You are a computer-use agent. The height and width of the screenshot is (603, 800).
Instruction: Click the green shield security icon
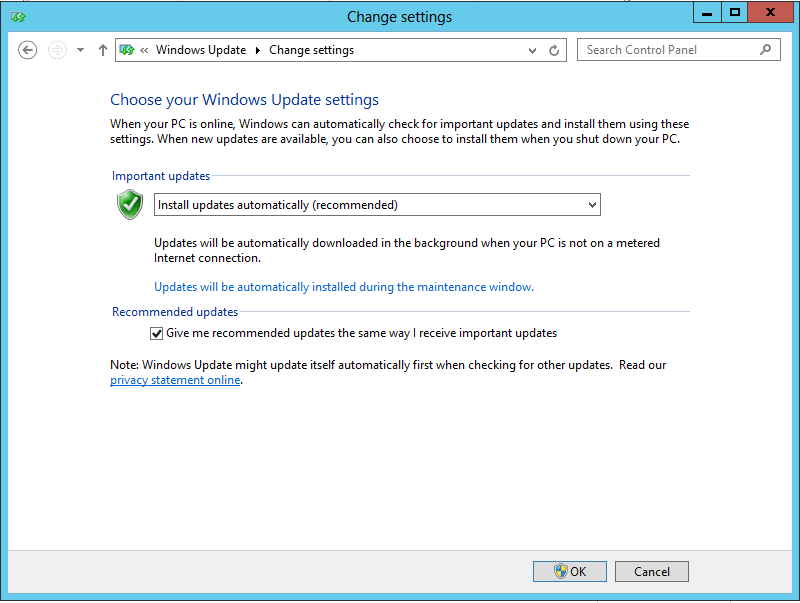pyautogui.click(x=130, y=205)
